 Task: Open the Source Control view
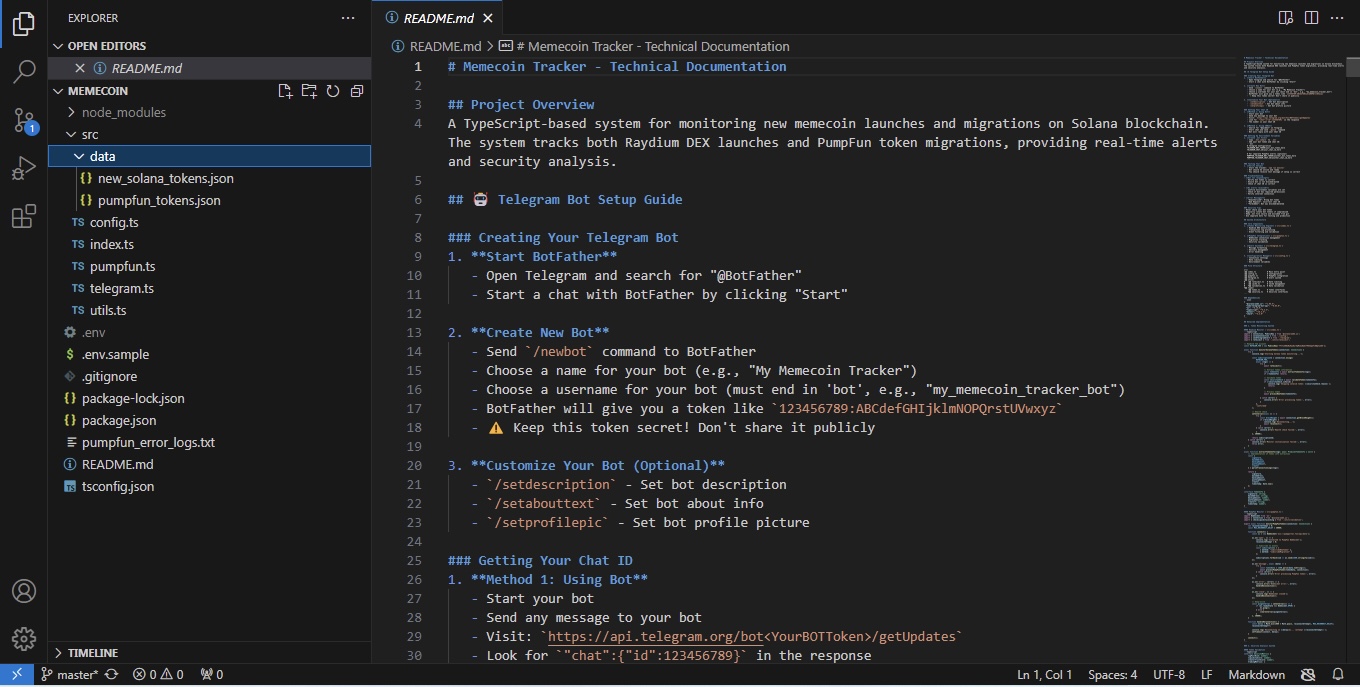tap(23, 120)
